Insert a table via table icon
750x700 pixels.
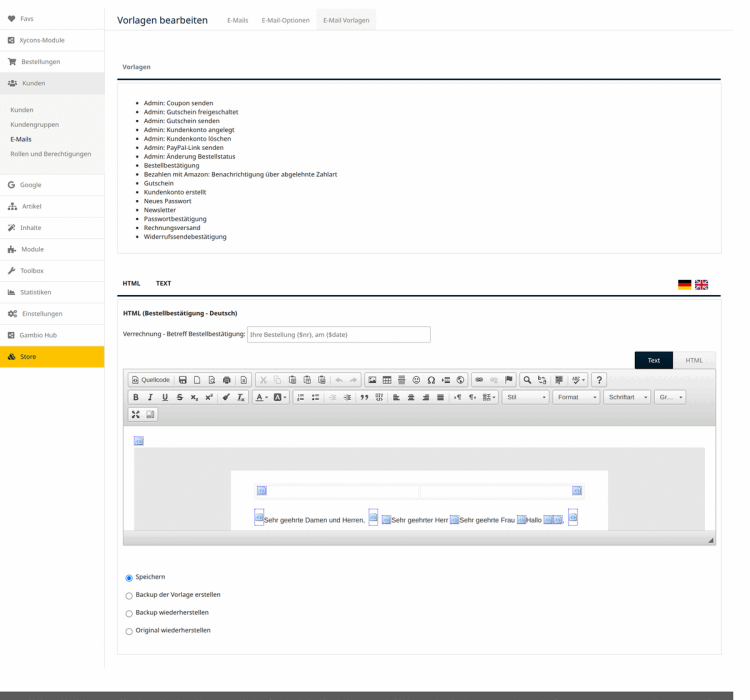click(x=387, y=380)
